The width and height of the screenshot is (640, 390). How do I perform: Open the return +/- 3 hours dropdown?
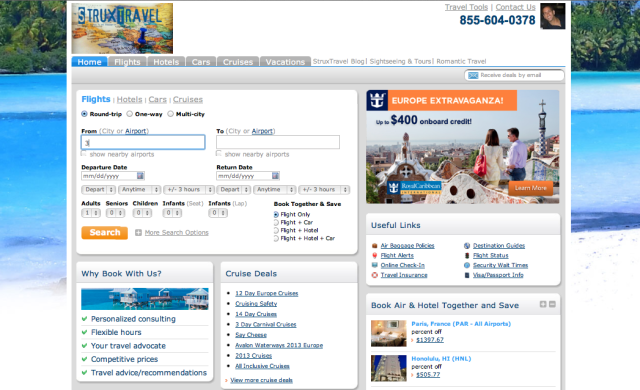click(324, 190)
